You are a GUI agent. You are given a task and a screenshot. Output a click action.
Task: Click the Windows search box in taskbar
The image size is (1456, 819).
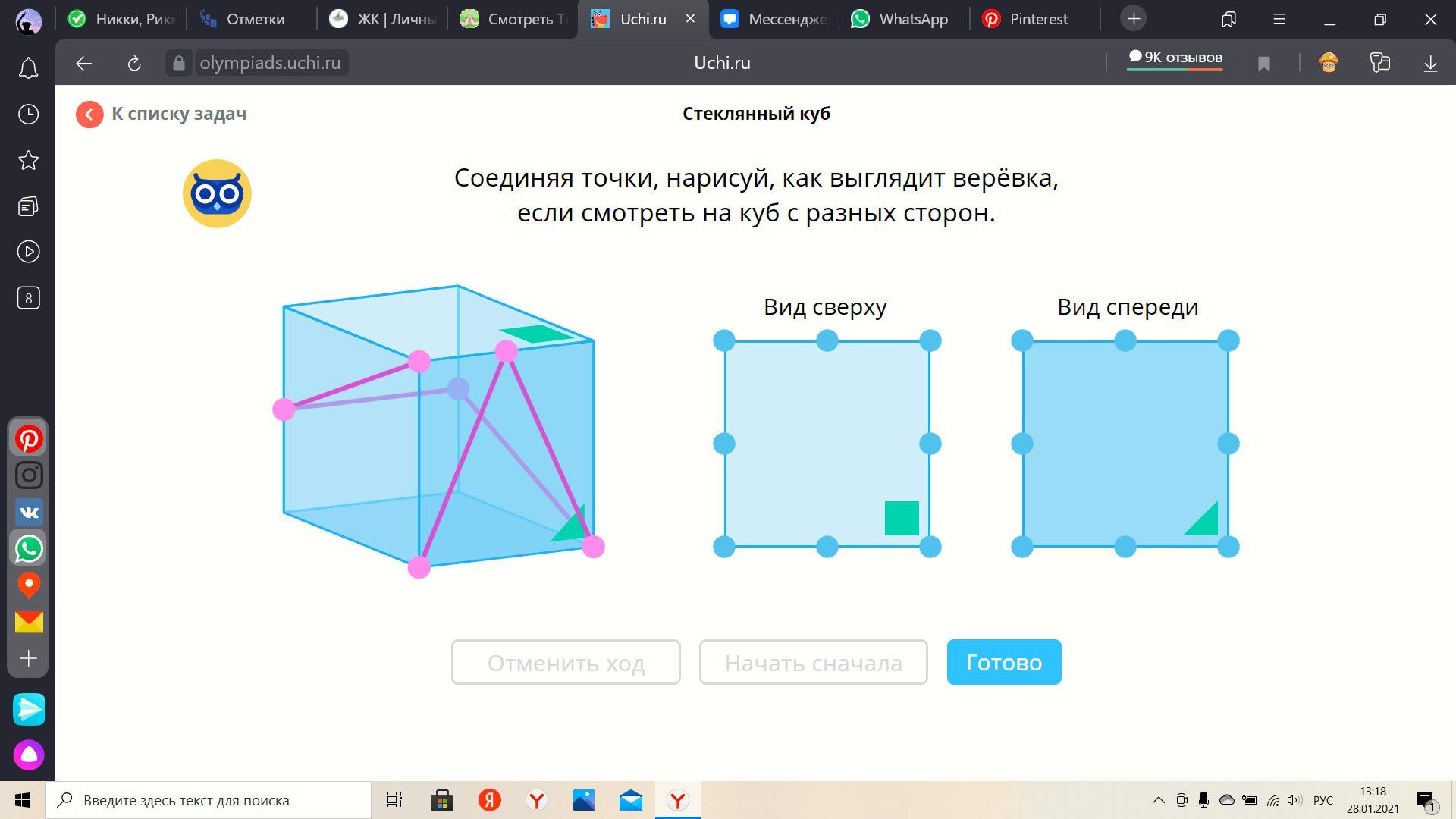tap(209, 800)
